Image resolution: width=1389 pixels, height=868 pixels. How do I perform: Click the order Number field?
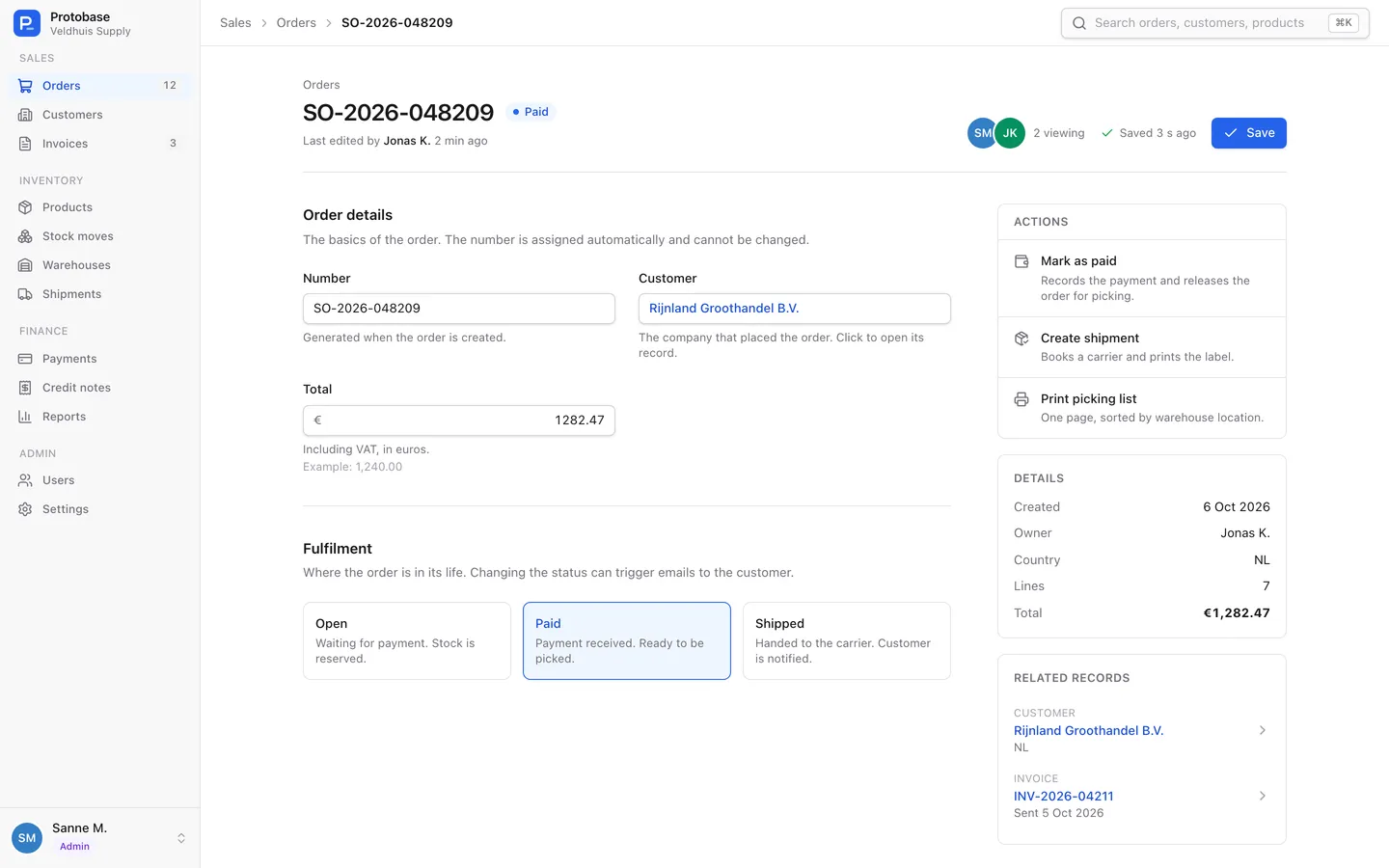459,309
